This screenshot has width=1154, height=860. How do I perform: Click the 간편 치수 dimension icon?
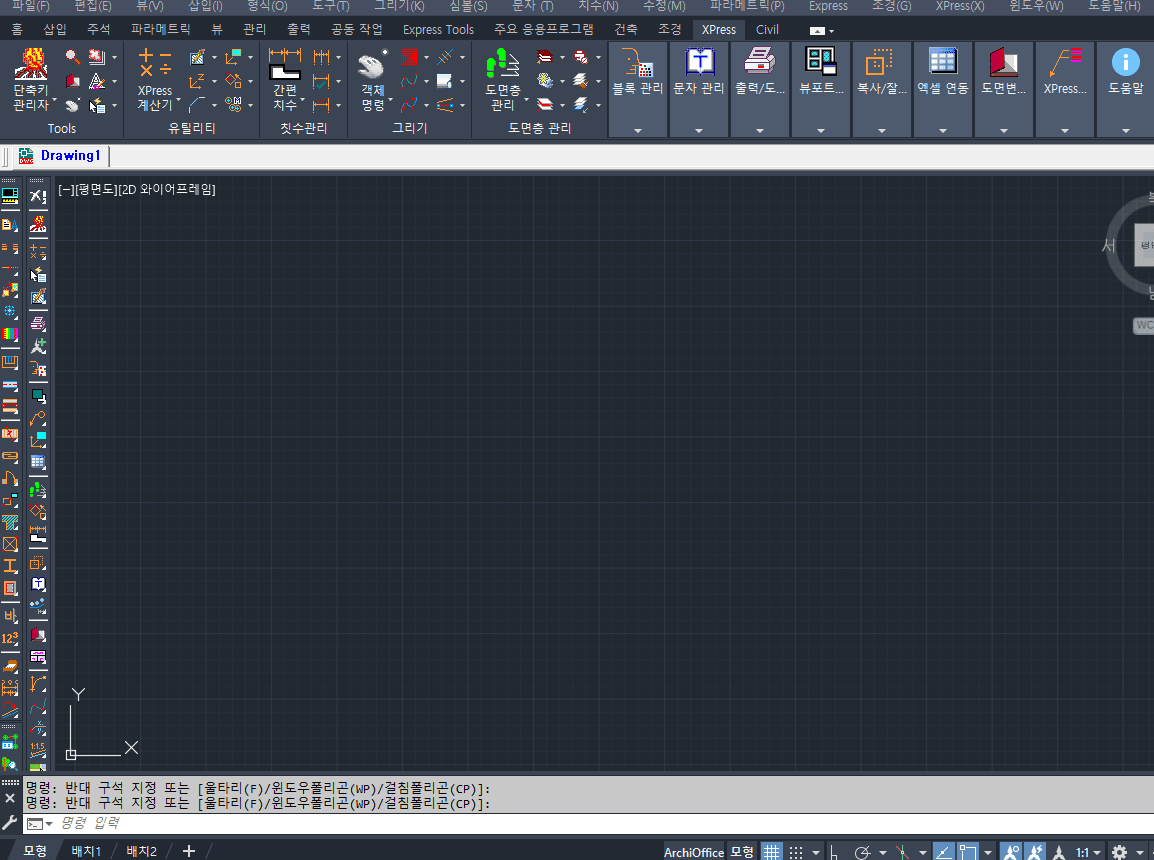(x=285, y=78)
